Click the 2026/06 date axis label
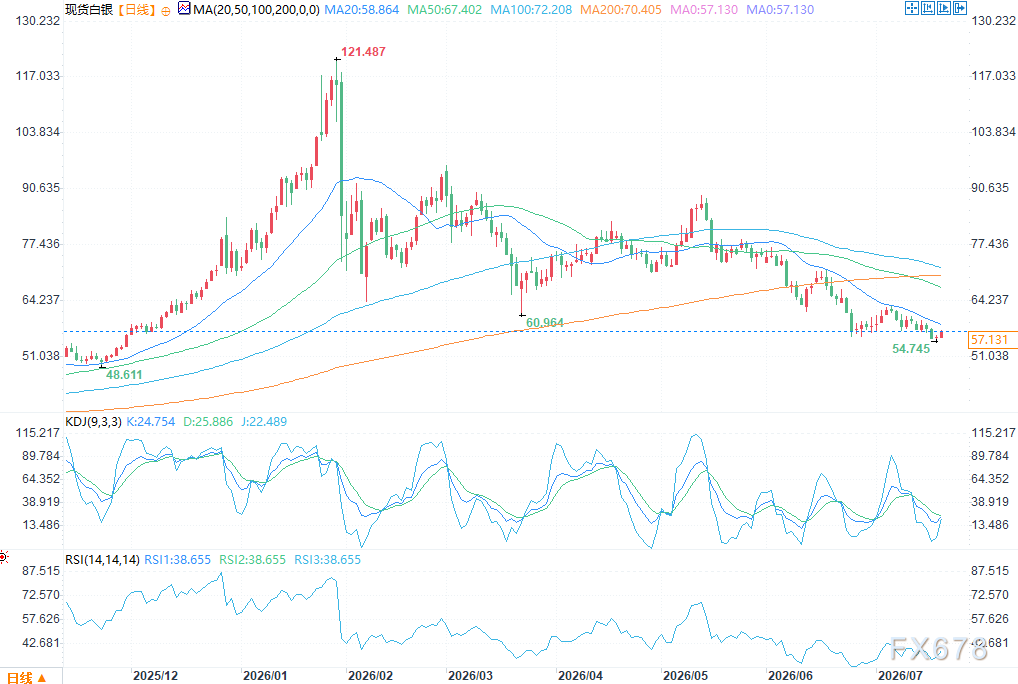 tap(790, 676)
